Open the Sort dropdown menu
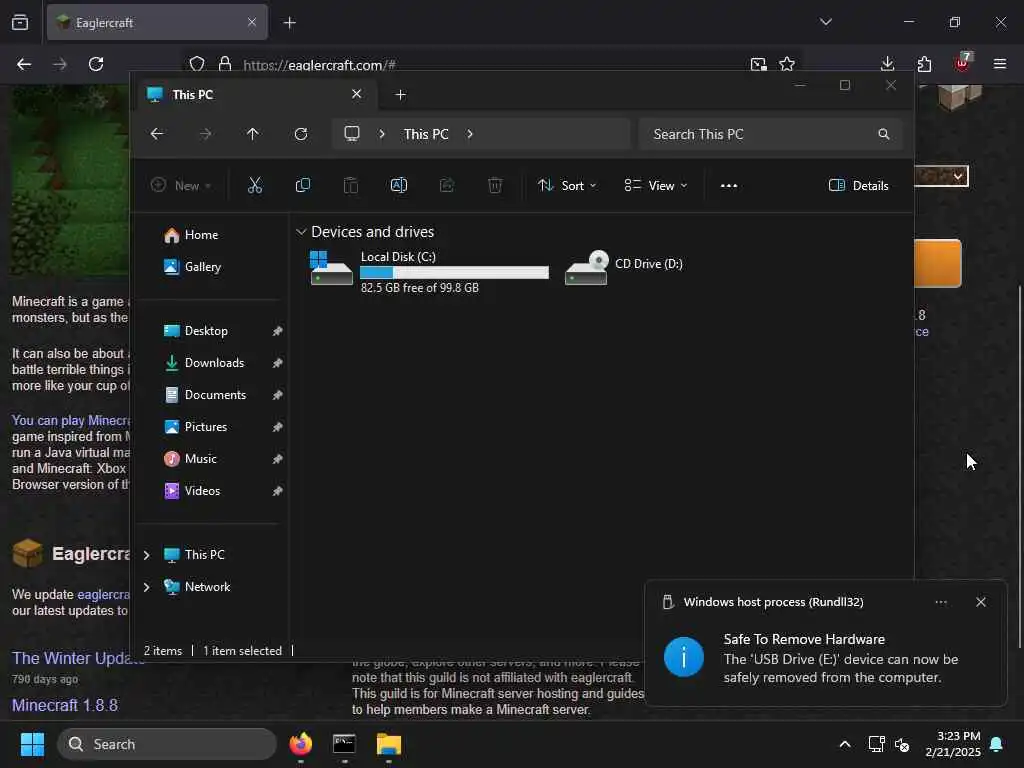Screen dimensions: 1024x768 click(x=567, y=185)
